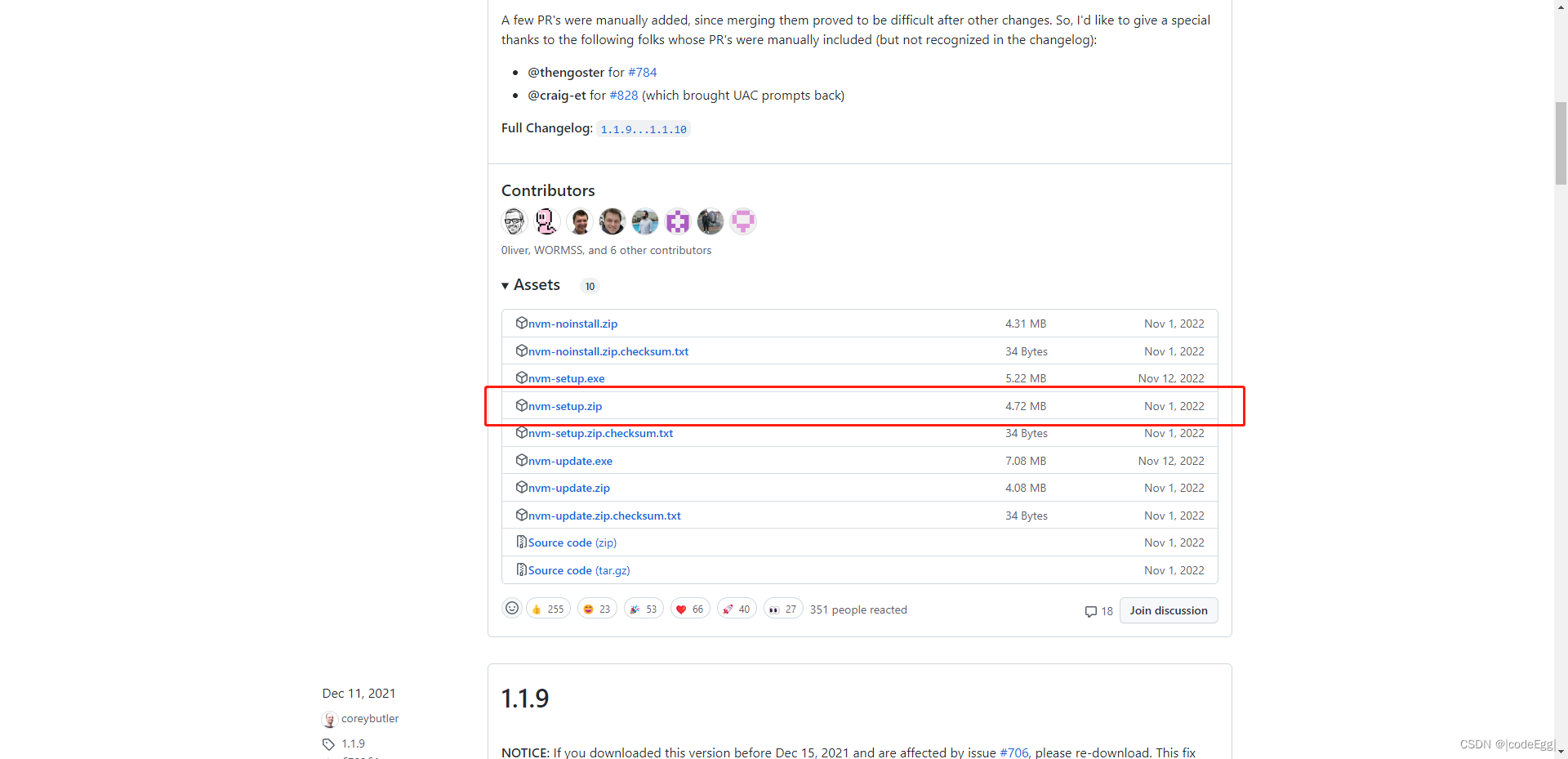Click the page vertical scrollbar thumb
The width and height of the screenshot is (1568, 759).
pos(1561,145)
